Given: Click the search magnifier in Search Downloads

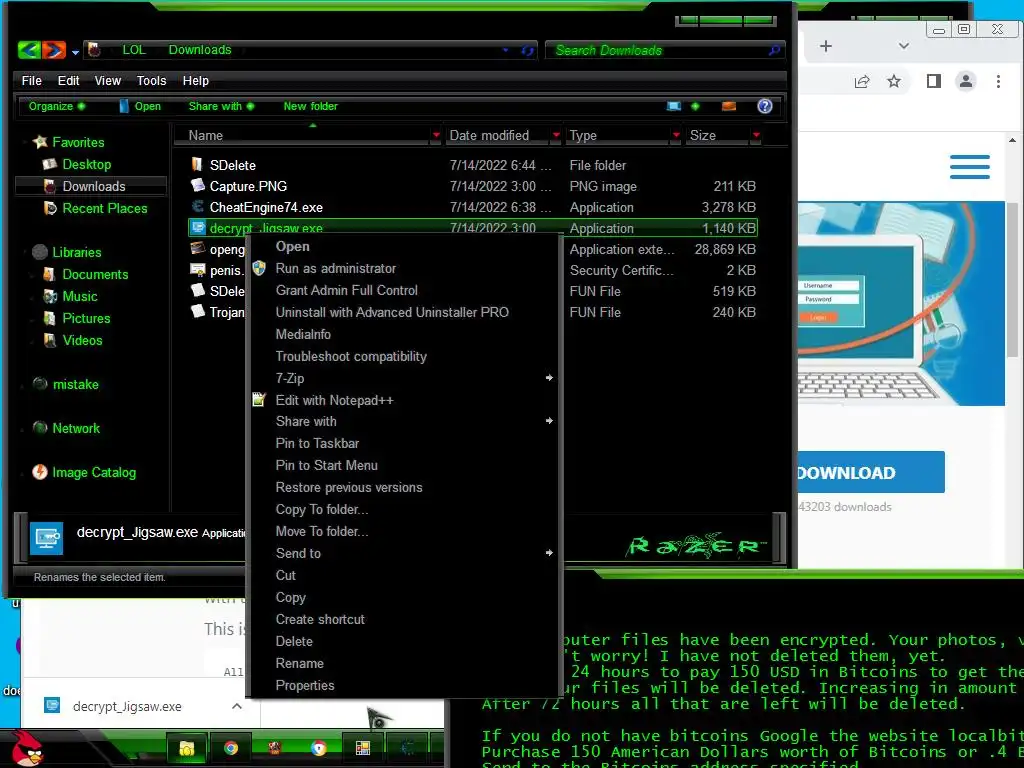Looking at the screenshot, I should tap(775, 50).
